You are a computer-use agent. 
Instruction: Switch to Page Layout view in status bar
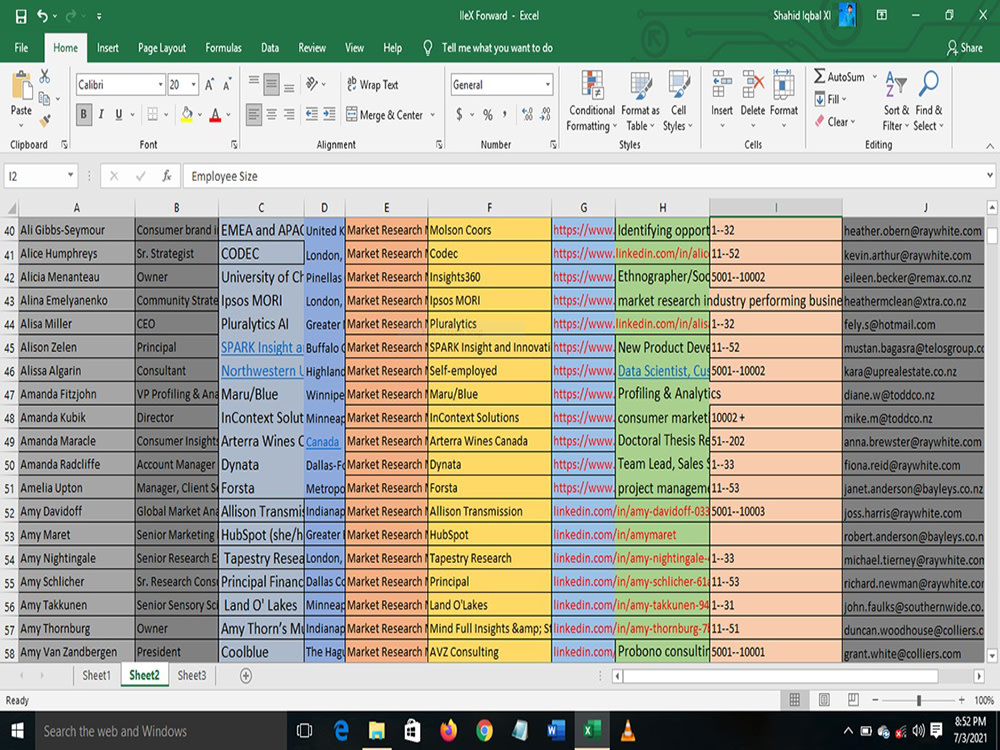(824, 700)
